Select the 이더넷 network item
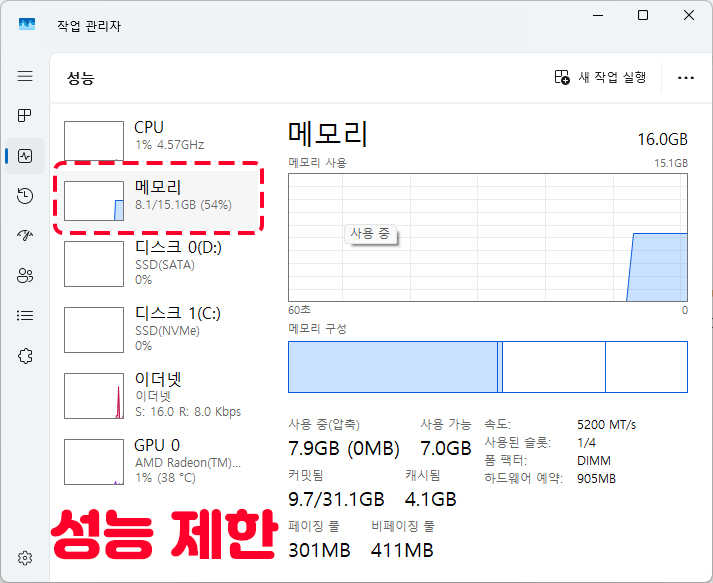713x583 pixels. tap(157, 395)
